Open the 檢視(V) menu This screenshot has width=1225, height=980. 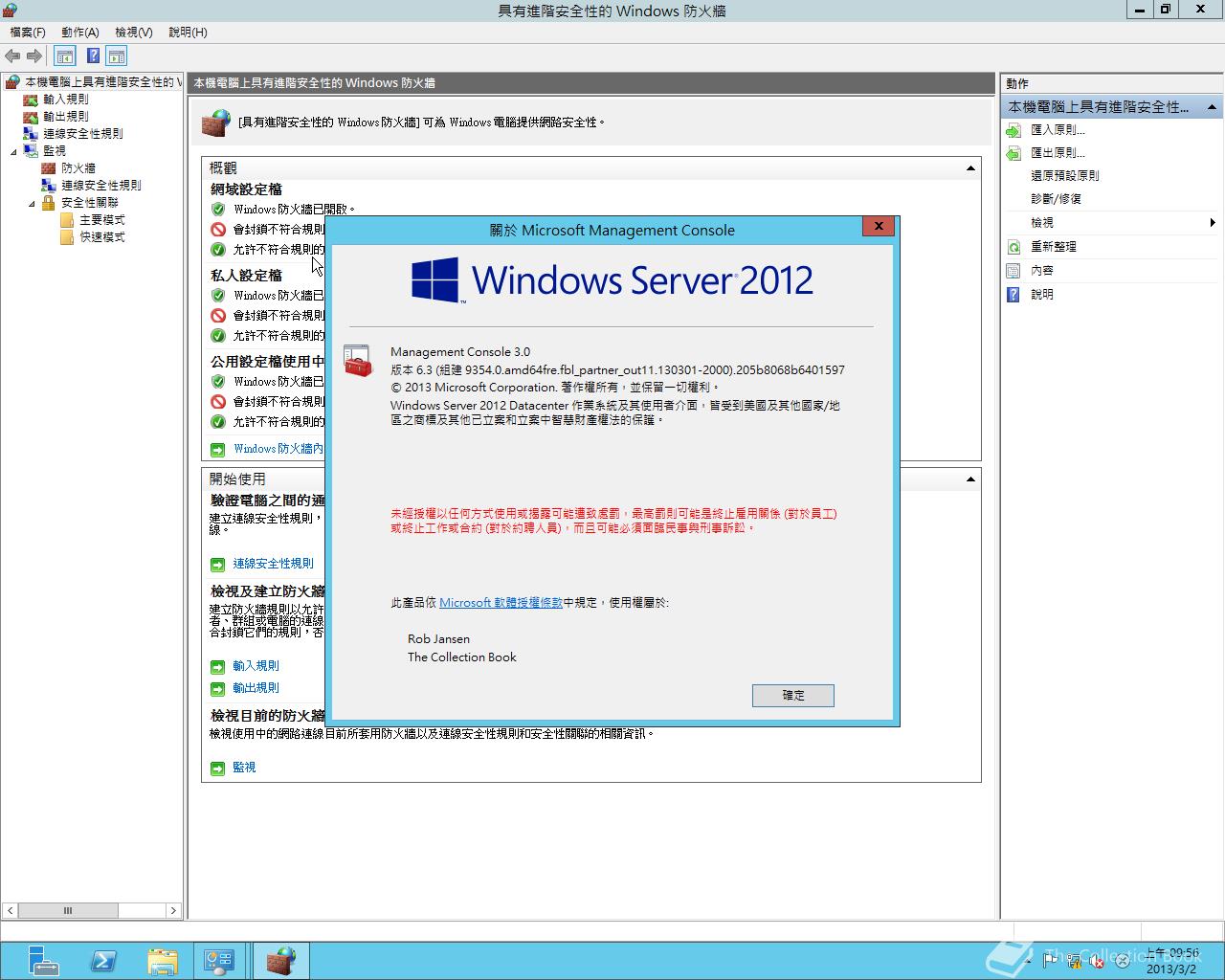(134, 33)
